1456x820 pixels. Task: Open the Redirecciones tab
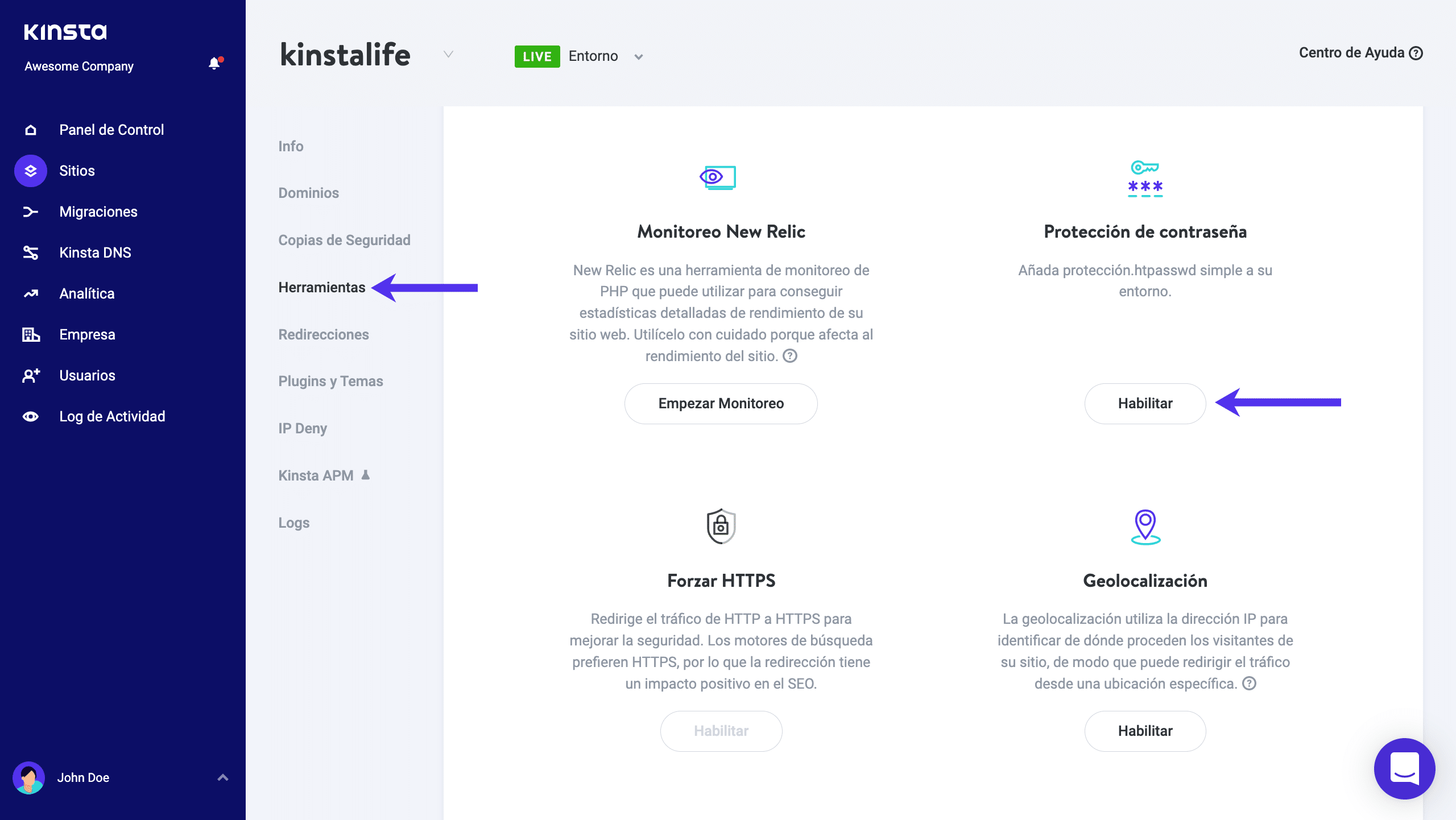324,334
